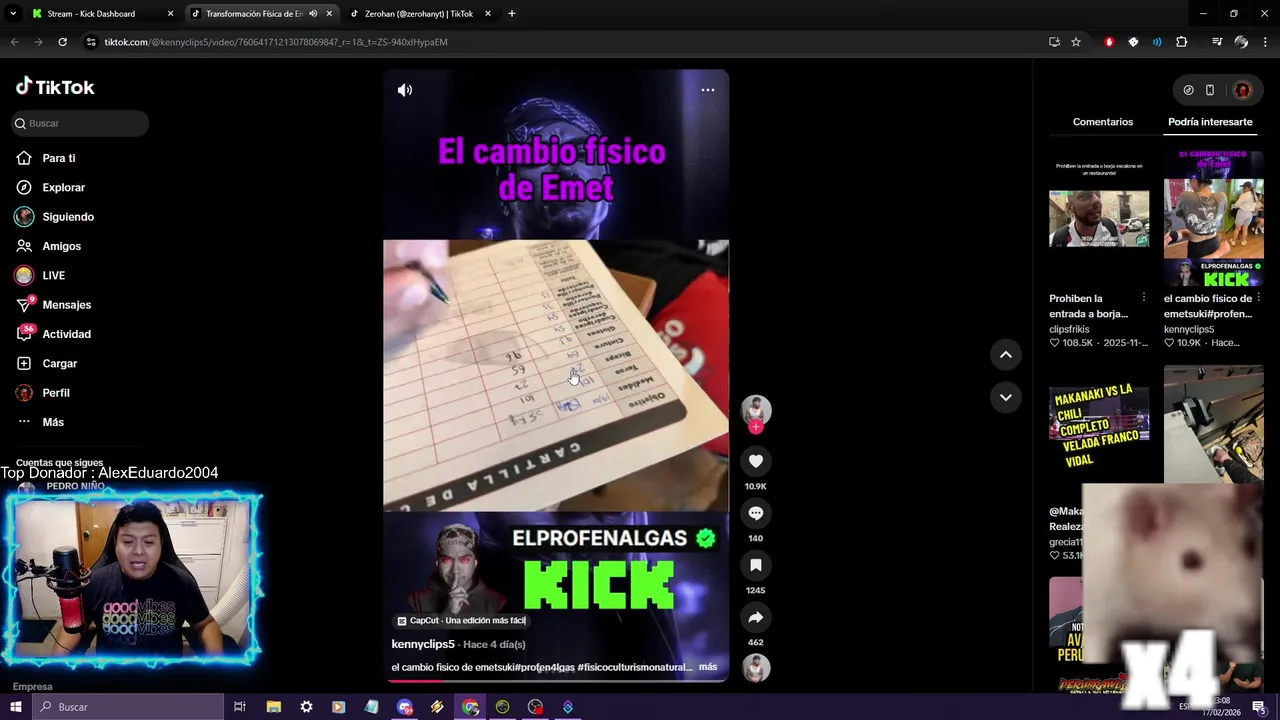Follow the creator using the red plus
This screenshot has width=1280, height=720.
click(756, 427)
